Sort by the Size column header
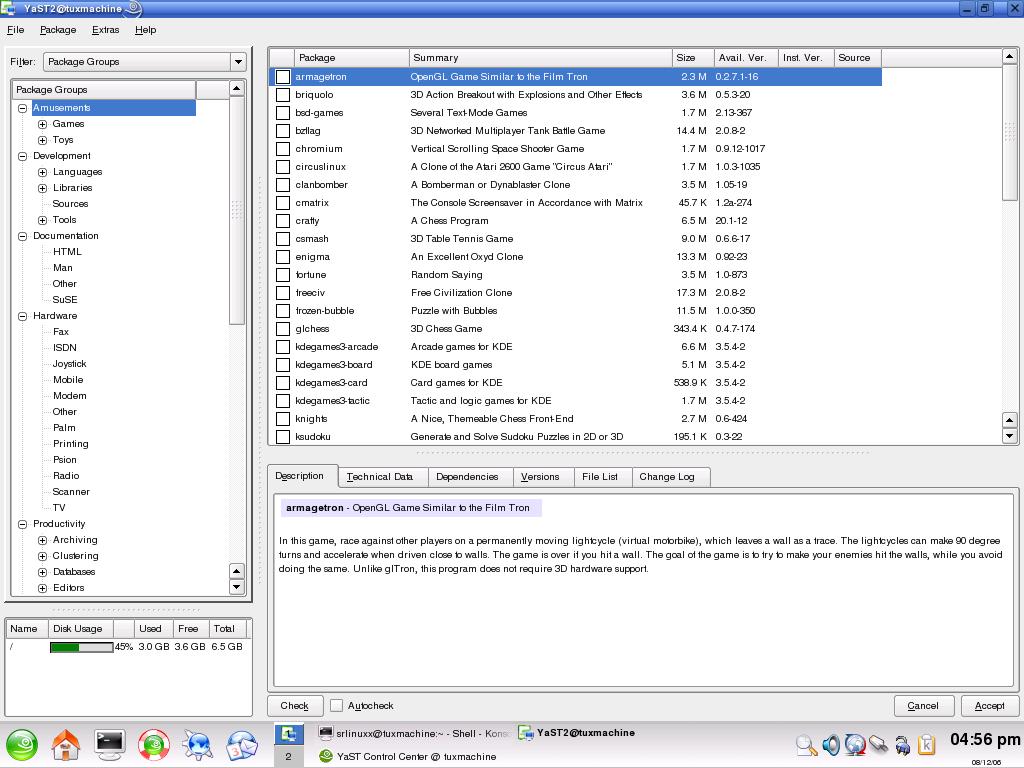 tap(693, 57)
